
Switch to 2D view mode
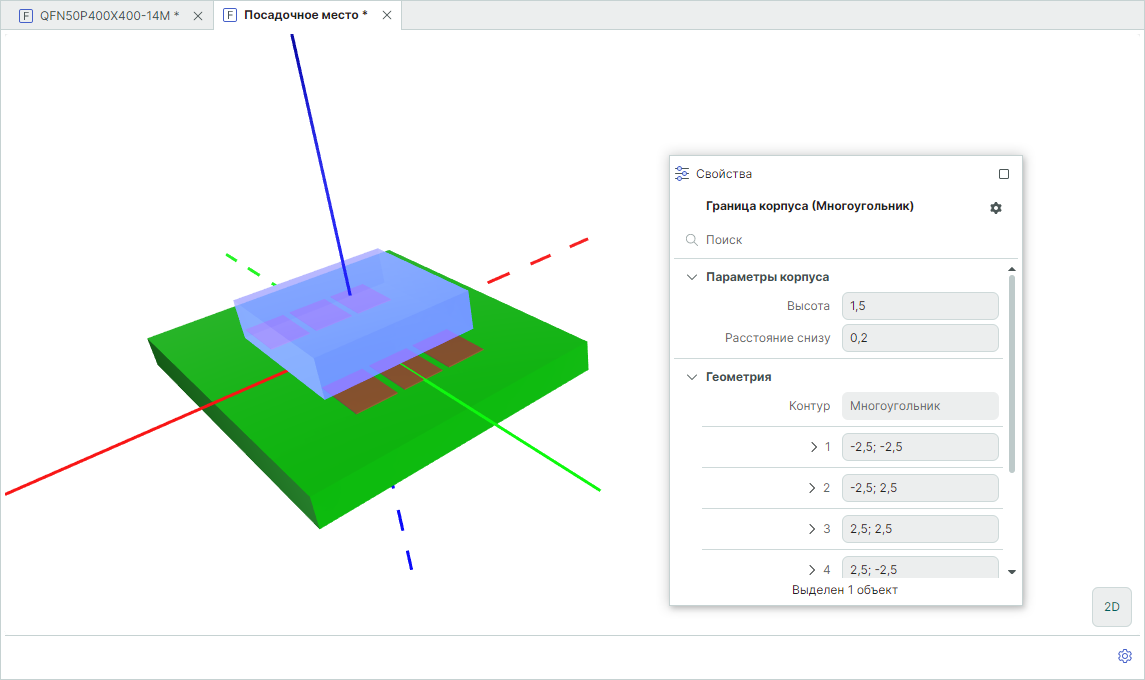pyautogui.click(x=1111, y=607)
